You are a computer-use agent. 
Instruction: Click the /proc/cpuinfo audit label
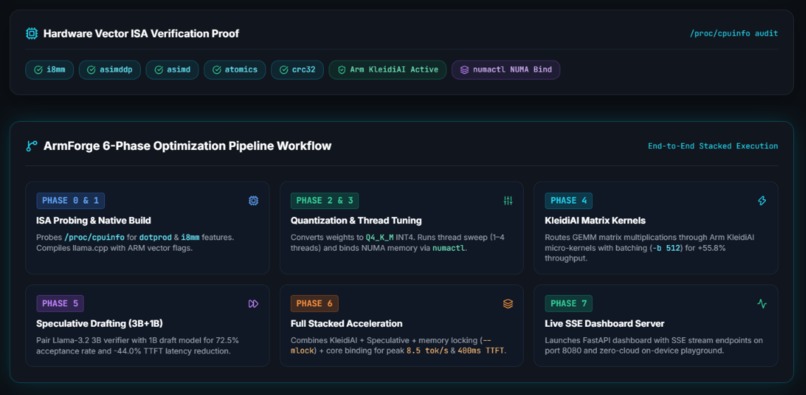tap(734, 33)
